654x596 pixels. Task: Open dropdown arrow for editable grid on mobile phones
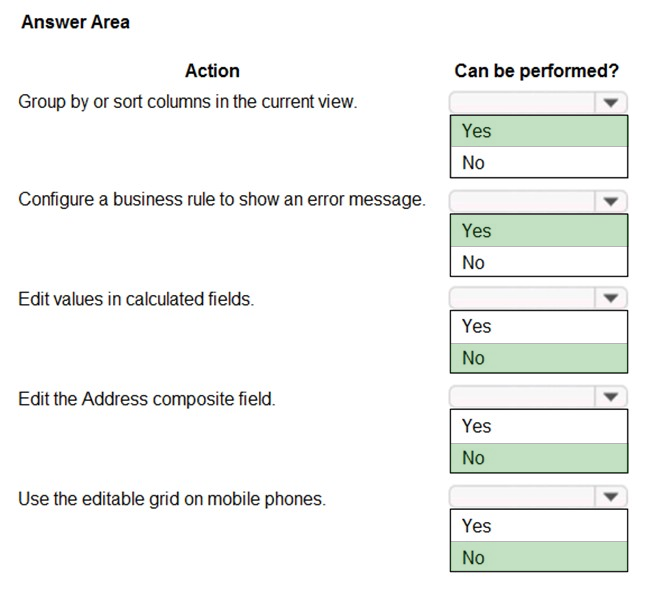611,497
